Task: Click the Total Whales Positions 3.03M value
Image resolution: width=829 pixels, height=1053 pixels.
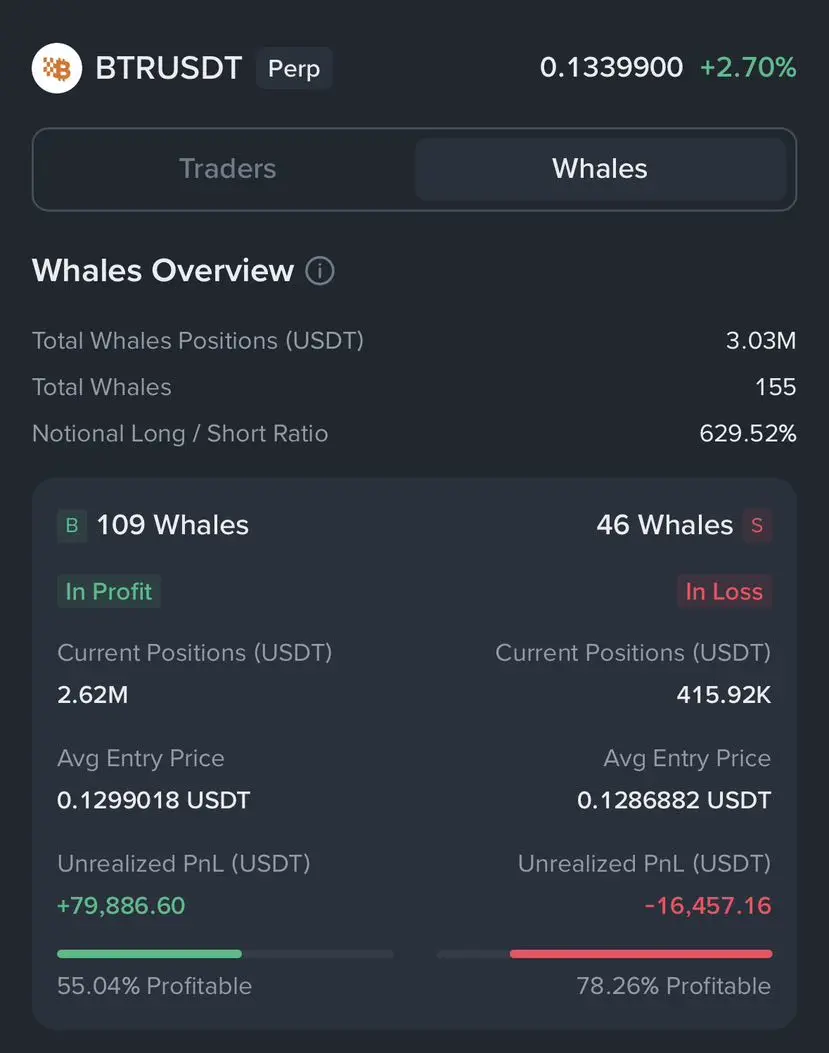Action: pos(760,340)
